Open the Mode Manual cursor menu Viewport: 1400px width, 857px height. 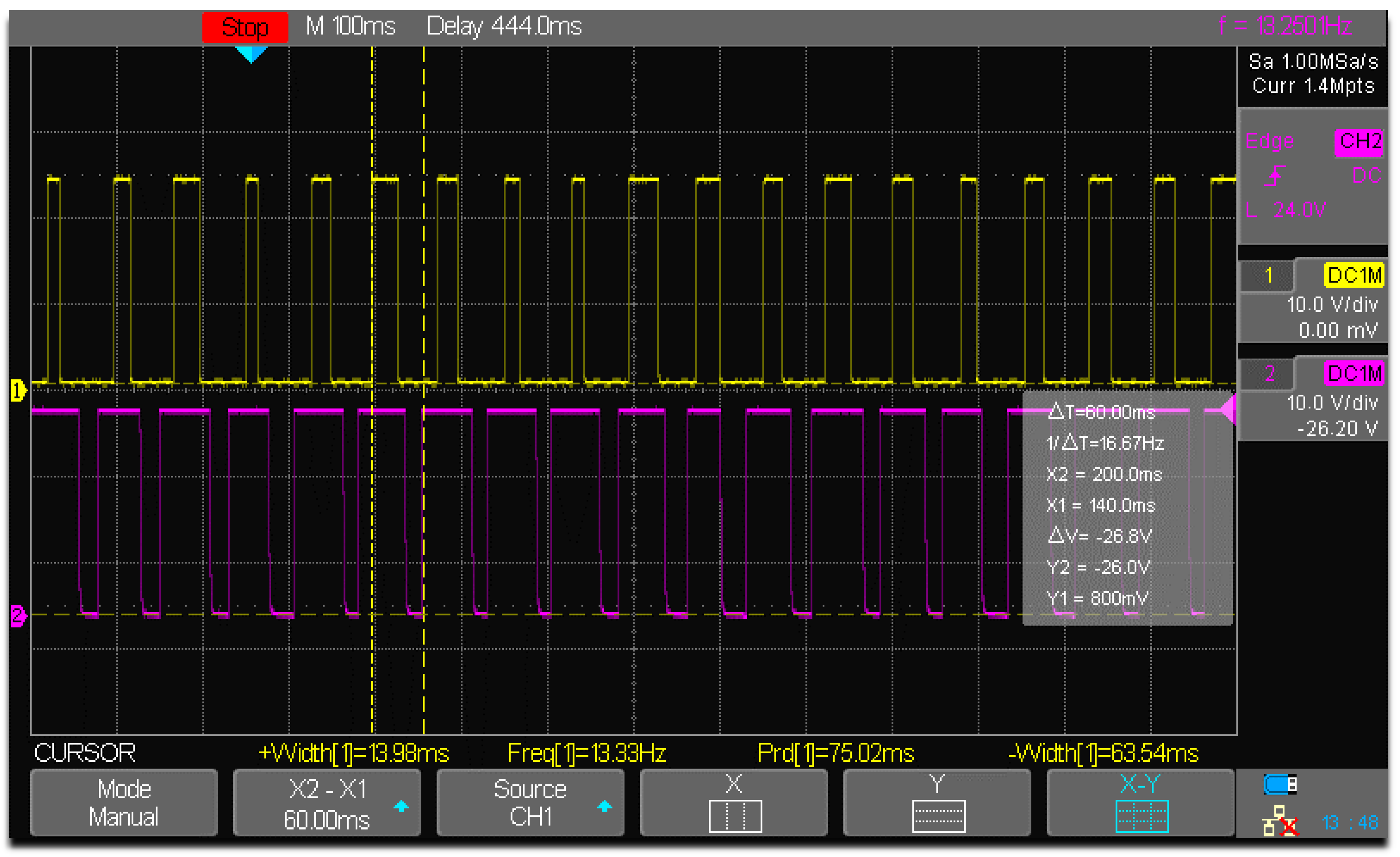click(124, 803)
